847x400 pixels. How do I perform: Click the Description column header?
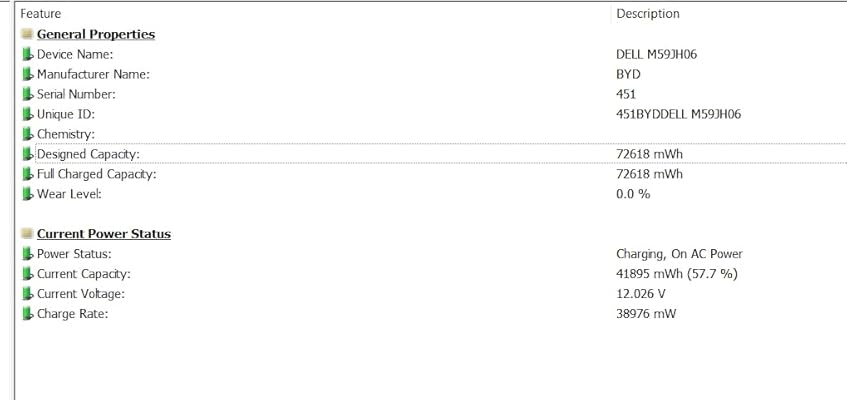tap(647, 14)
